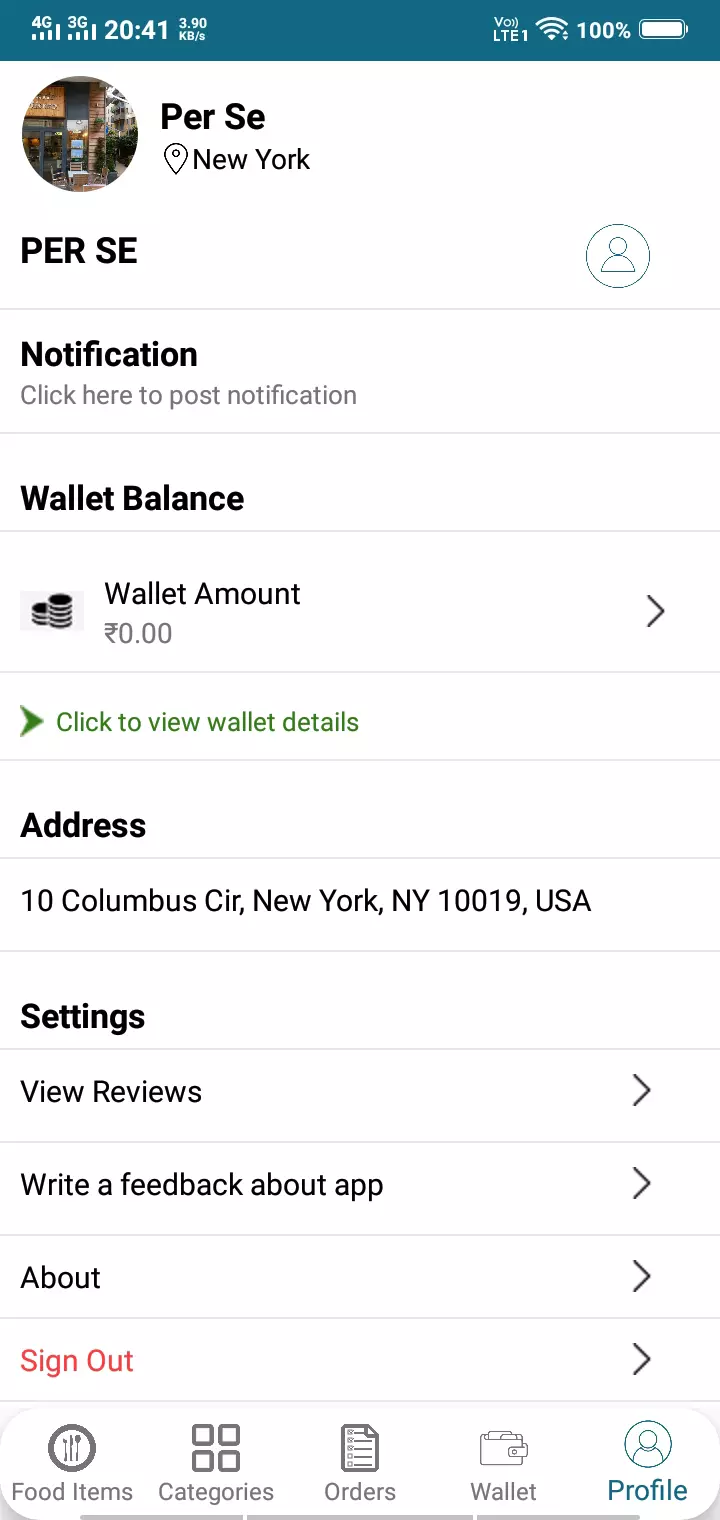Open View Reviews chevron arrow
Viewport: 720px width, 1520px height.
pyautogui.click(x=642, y=1090)
